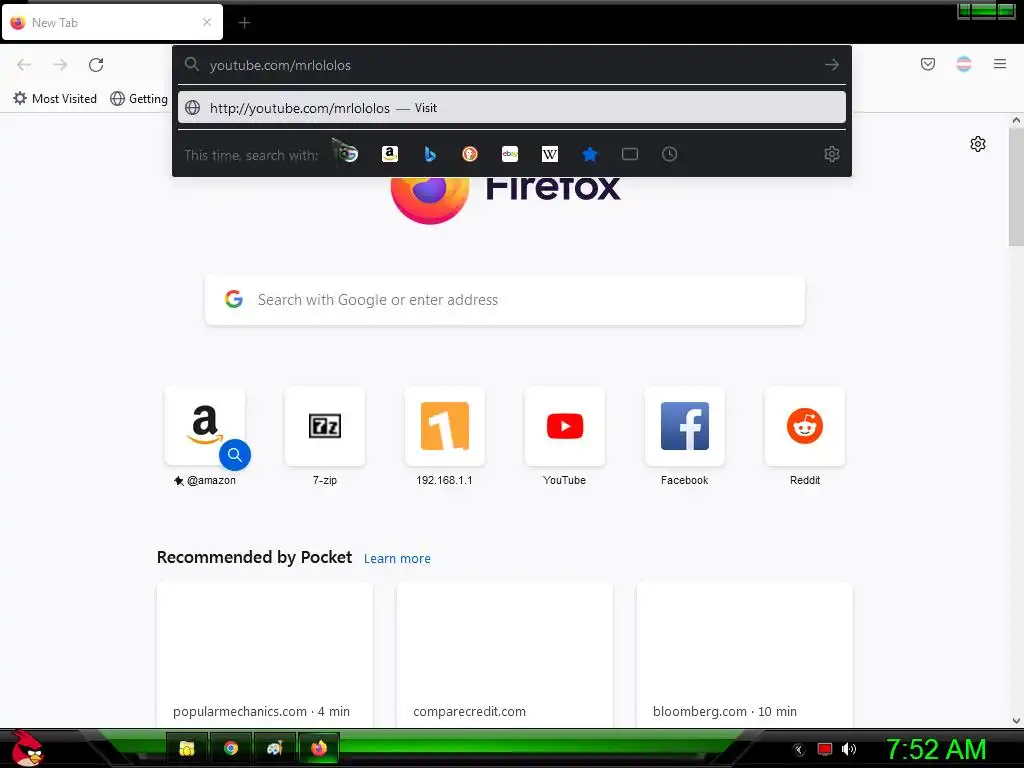
Task: Click the Back navigation arrow
Action: click(x=24, y=65)
